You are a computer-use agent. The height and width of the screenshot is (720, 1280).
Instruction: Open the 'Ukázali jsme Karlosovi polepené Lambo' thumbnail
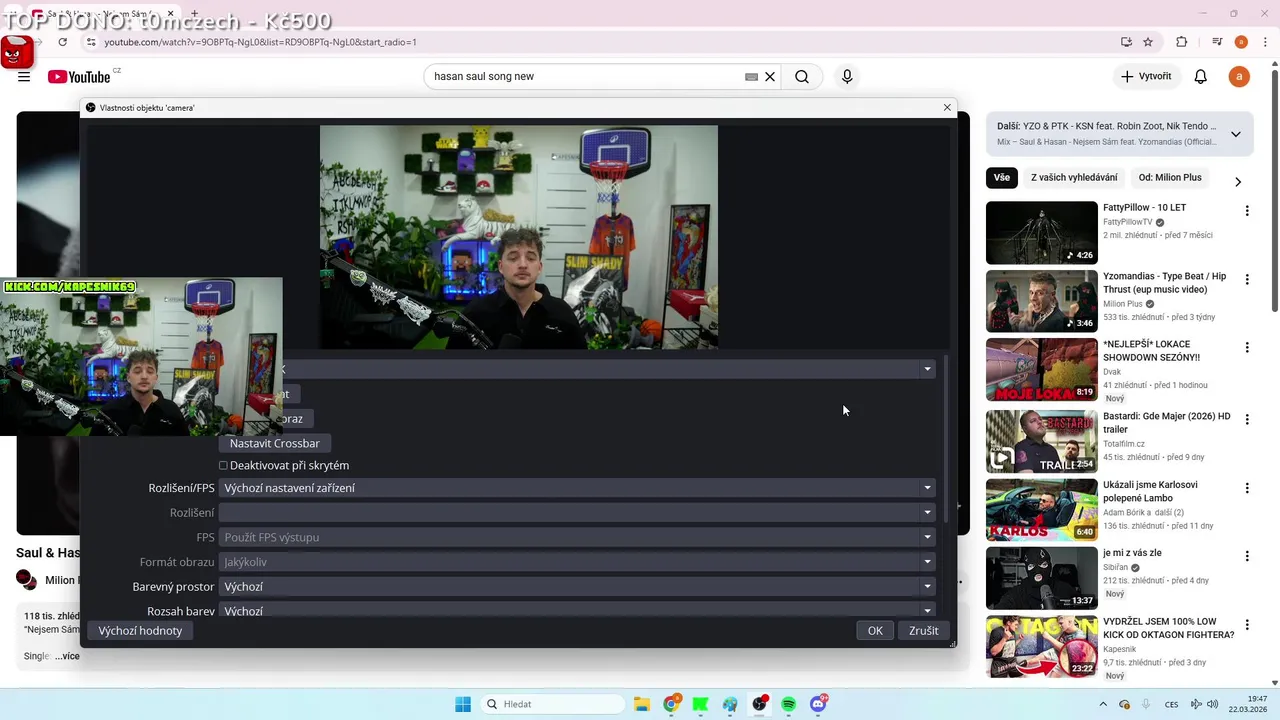pos(1041,509)
